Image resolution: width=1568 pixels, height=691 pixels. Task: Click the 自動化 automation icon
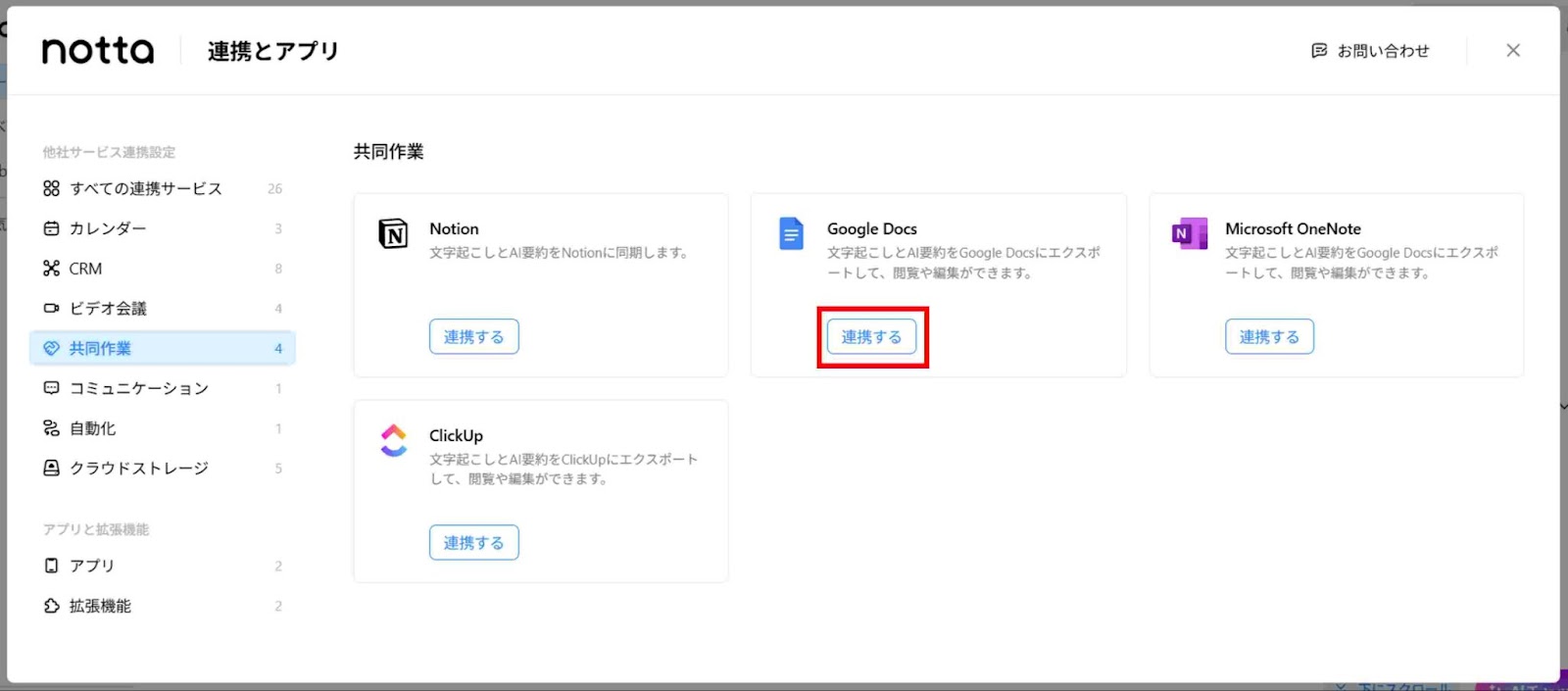[52, 428]
